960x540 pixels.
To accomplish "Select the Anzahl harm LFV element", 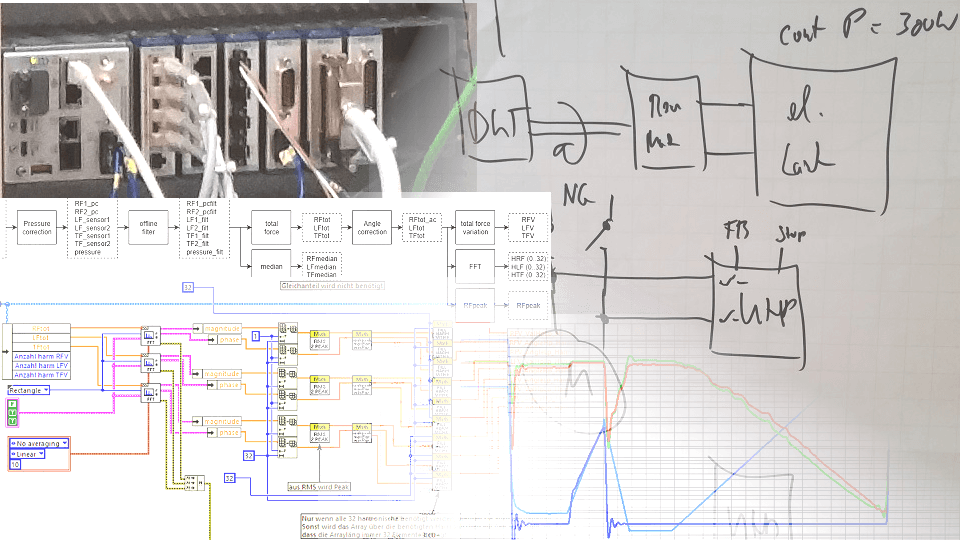I will coord(41,366).
